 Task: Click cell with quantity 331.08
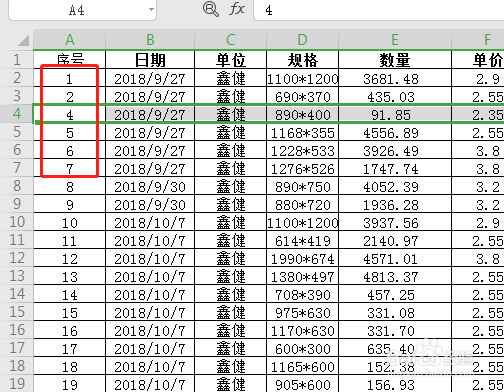click(395, 312)
